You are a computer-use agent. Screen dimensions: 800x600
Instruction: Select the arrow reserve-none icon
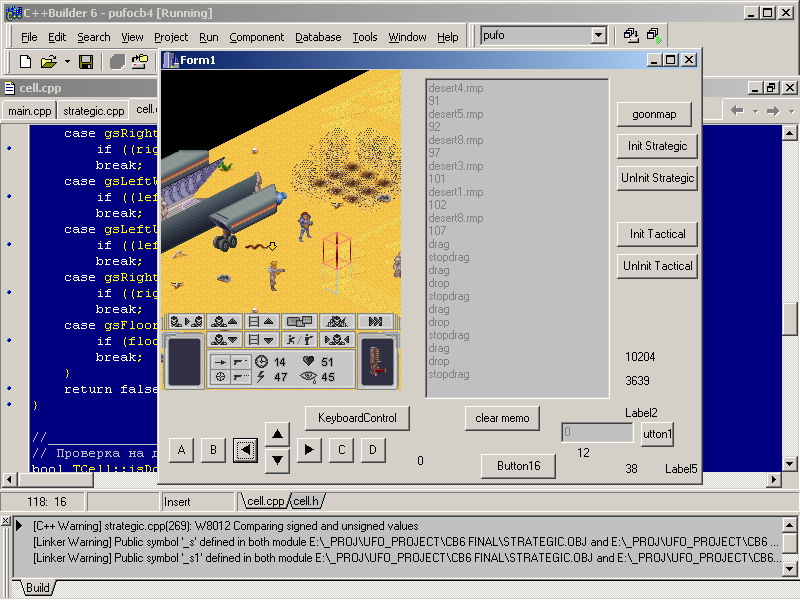point(220,362)
